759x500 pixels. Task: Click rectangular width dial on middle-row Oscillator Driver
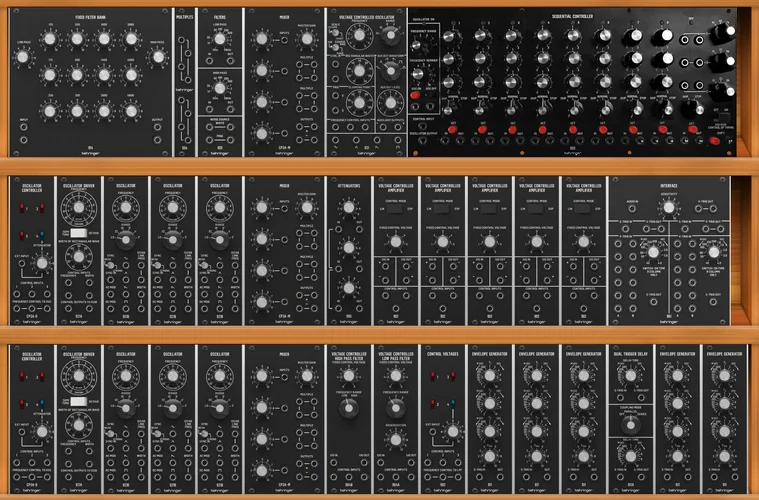(78, 257)
